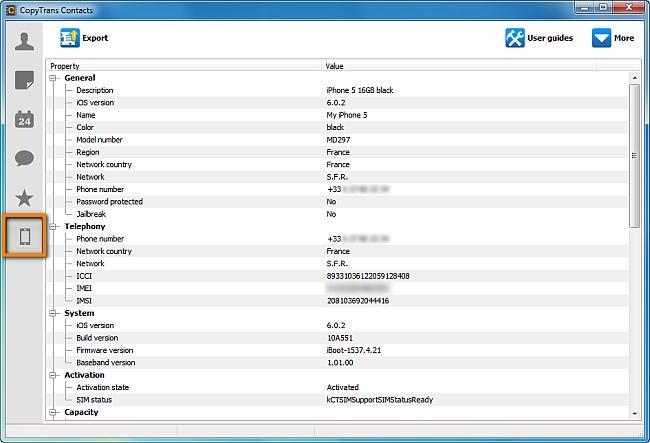The height and width of the screenshot is (443, 650).
Task: Click value 'iPhone 5 16GB black'
Action: (360, 90)
